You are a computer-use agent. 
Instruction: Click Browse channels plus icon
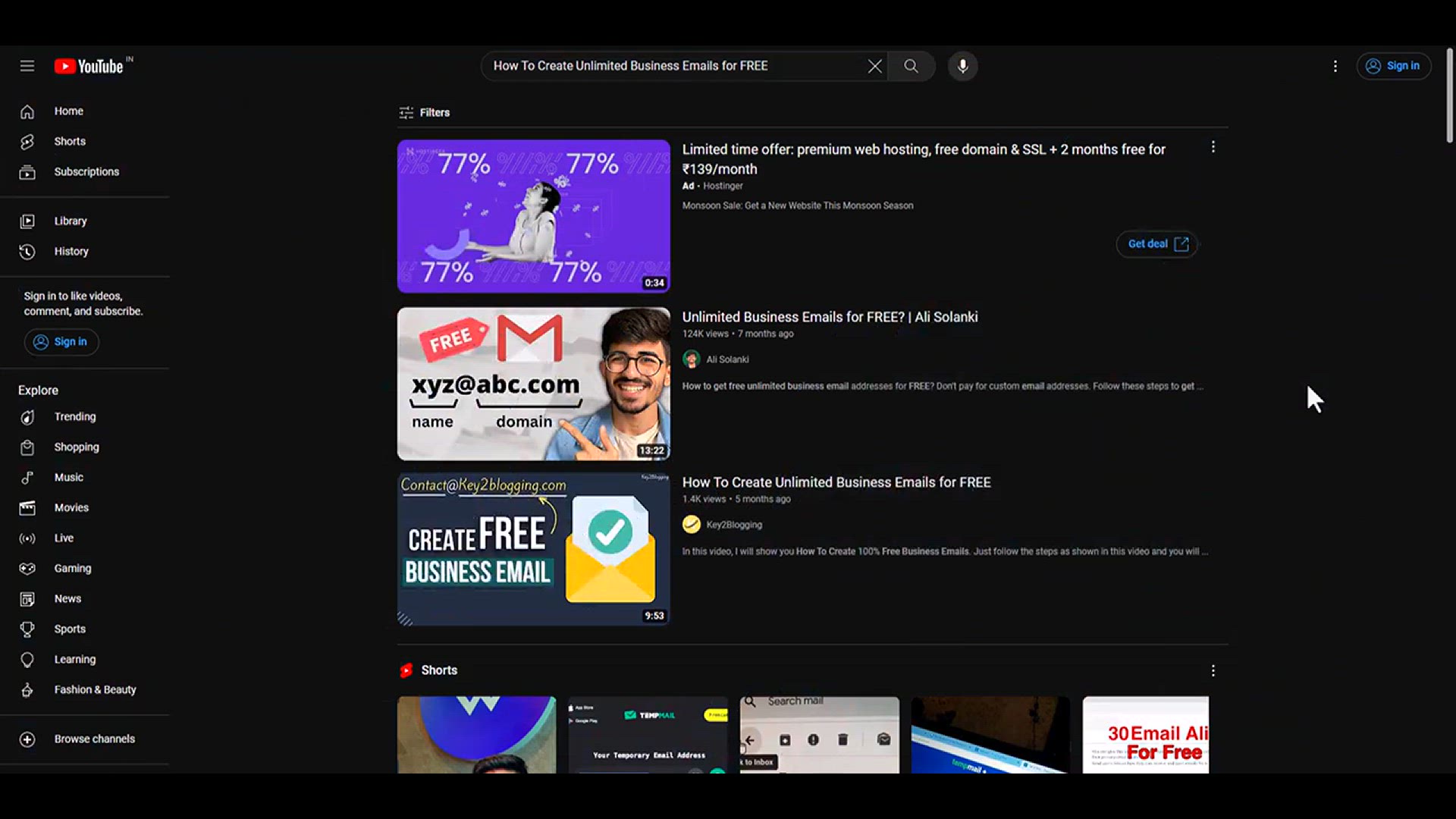pyautogui.click(x=27, y=739)
